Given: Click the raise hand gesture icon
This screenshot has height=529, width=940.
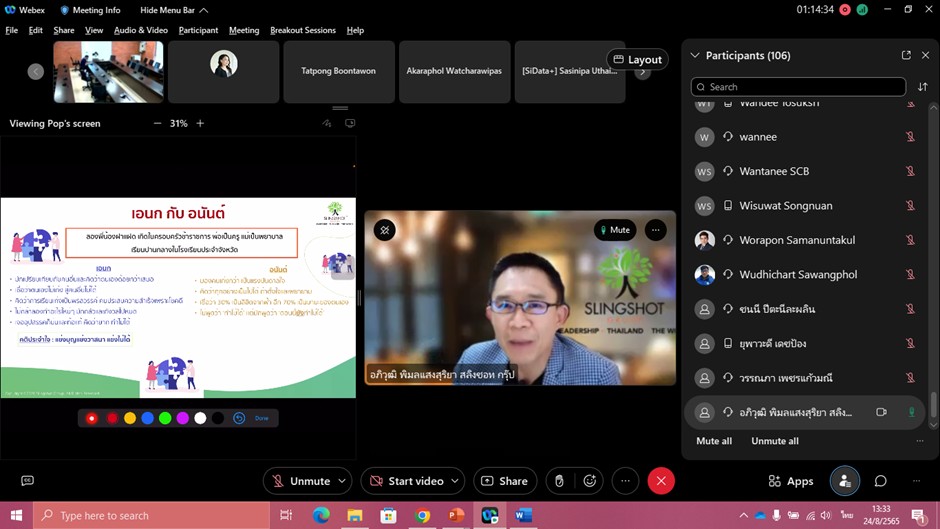Looking at the screenshot, I should tap(560, 481).
